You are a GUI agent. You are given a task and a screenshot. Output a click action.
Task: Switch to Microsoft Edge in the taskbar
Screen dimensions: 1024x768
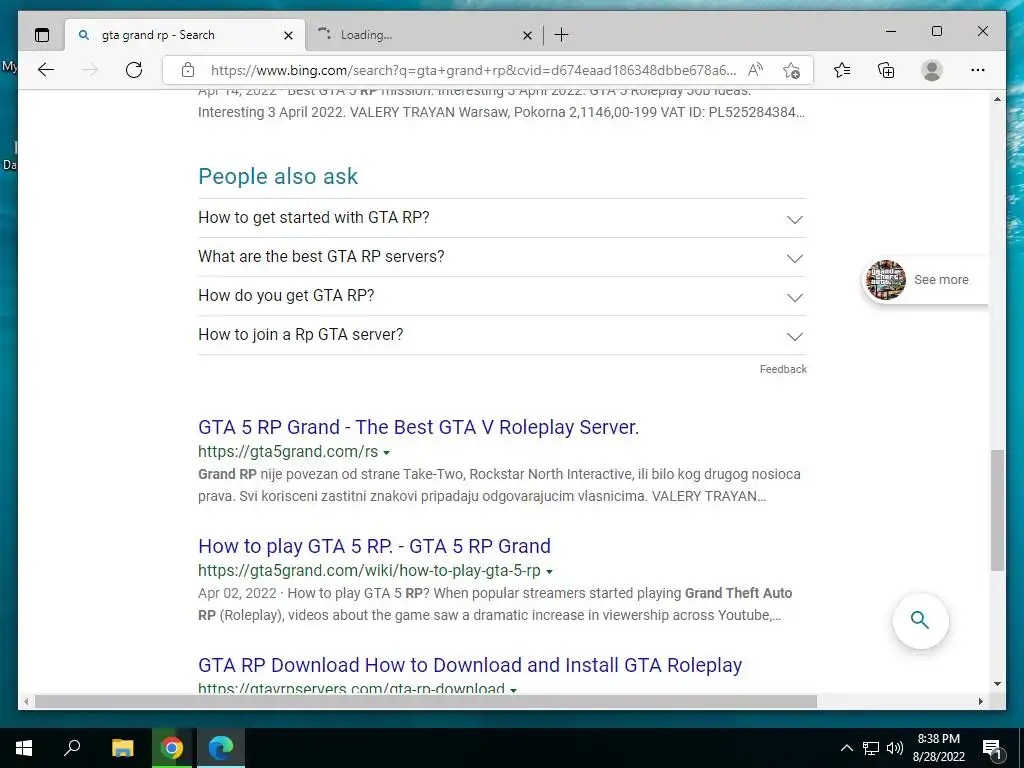coord(221,748)
